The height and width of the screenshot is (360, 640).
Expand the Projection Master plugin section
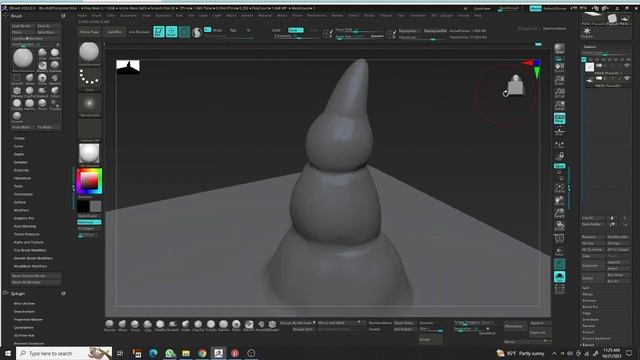[28, 320]
